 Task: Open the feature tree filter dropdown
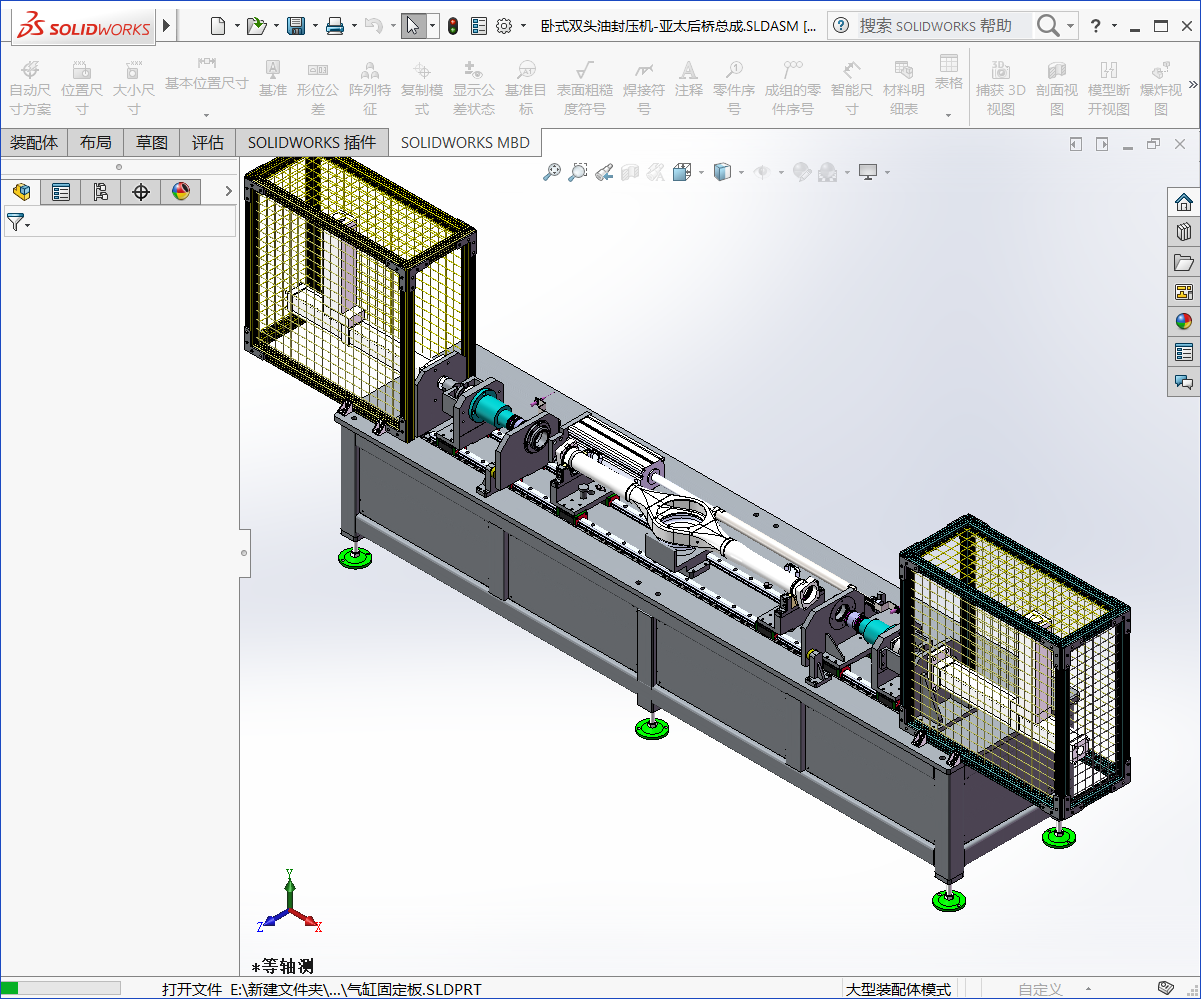(18, 223)
